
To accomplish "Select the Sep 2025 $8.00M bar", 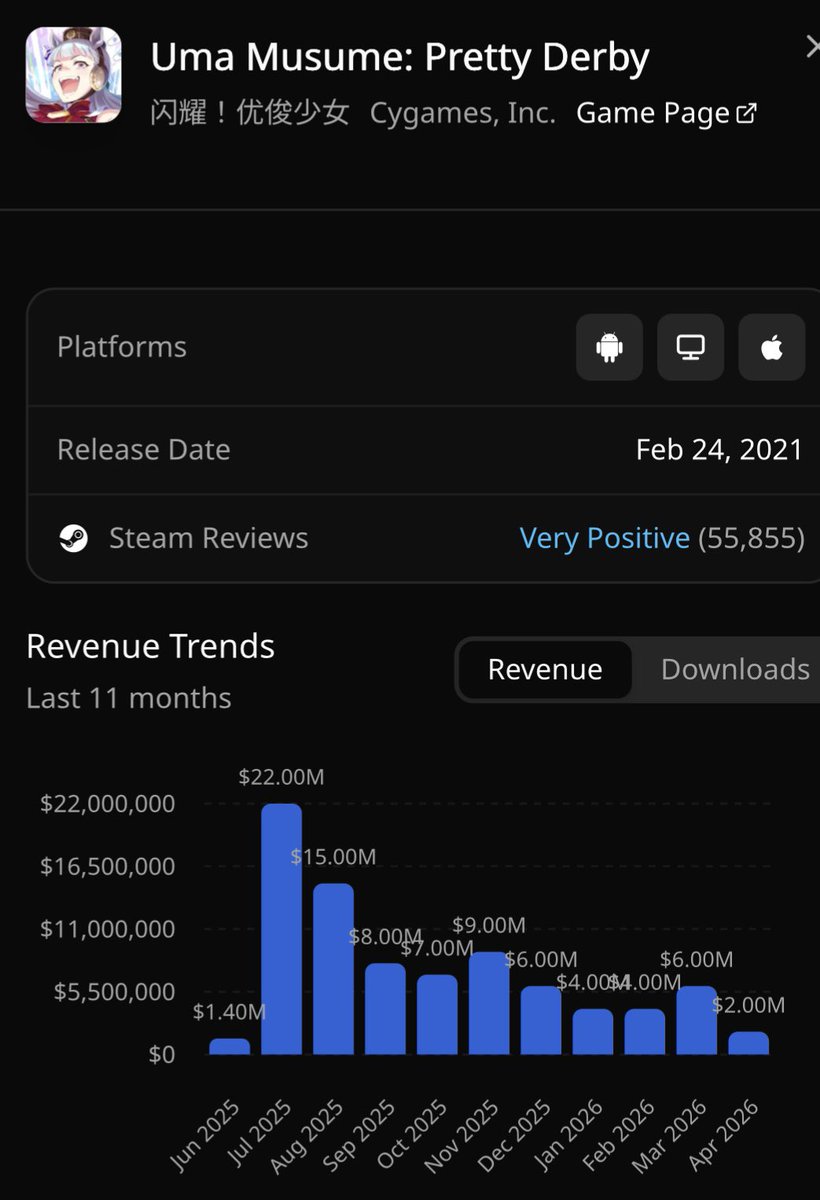I will tap(386, 1009).
